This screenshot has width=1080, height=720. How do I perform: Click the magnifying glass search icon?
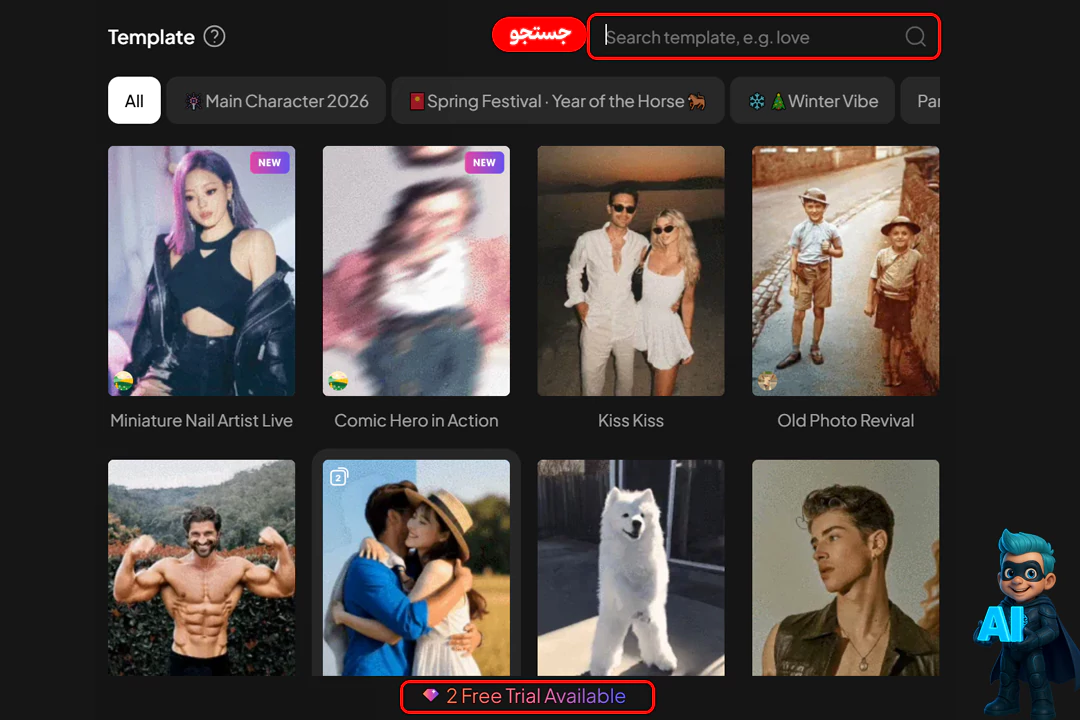point(915,37)
